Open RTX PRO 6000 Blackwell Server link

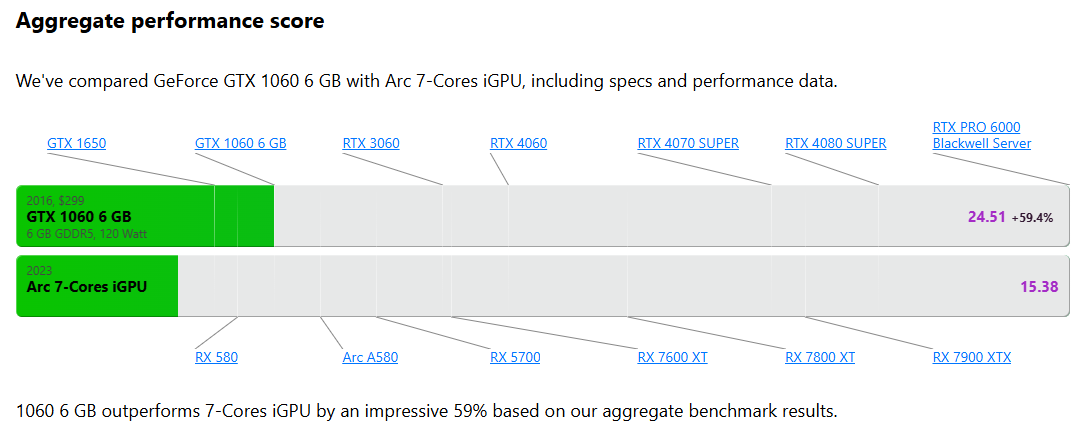pos(982,135)
